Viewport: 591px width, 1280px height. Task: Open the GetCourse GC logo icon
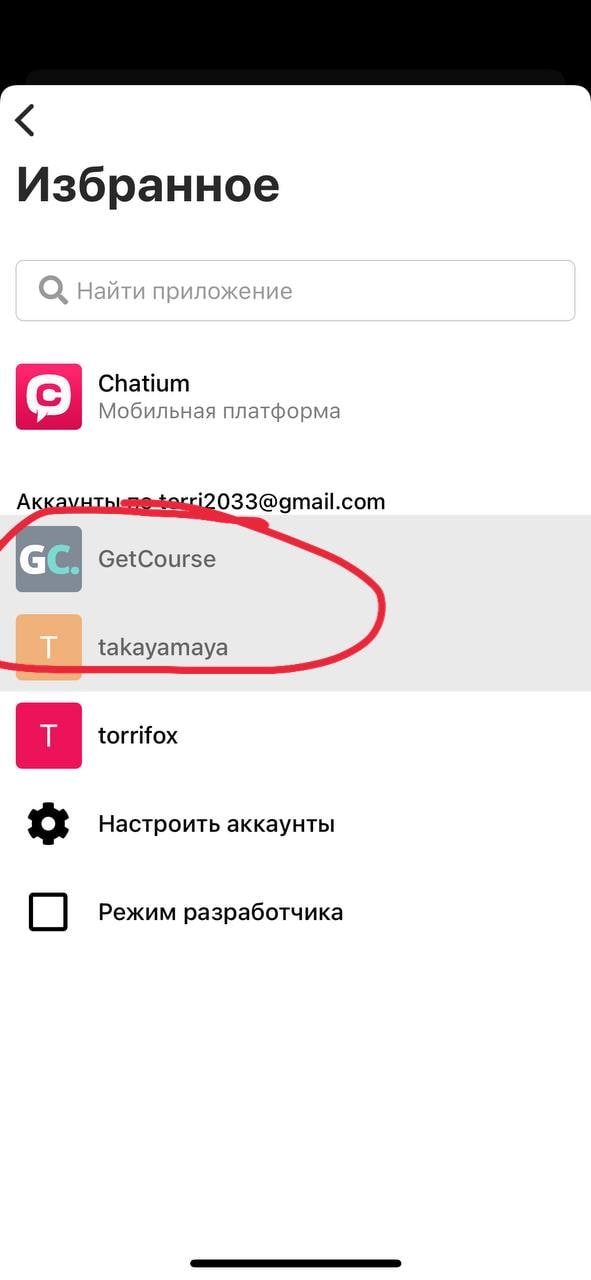click(x=49, y=559)
